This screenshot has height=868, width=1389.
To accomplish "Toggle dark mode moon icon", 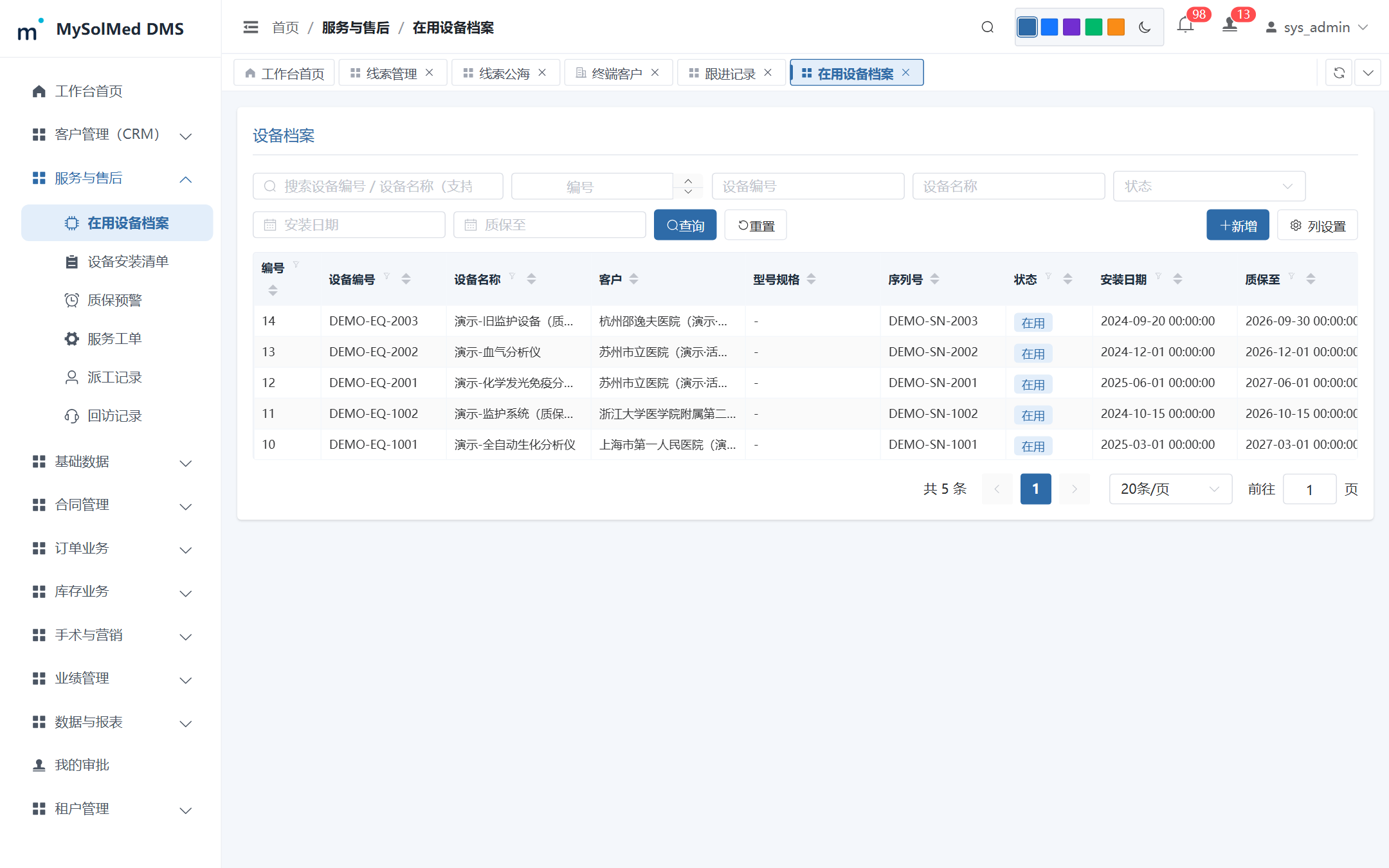I will 1145,27.
